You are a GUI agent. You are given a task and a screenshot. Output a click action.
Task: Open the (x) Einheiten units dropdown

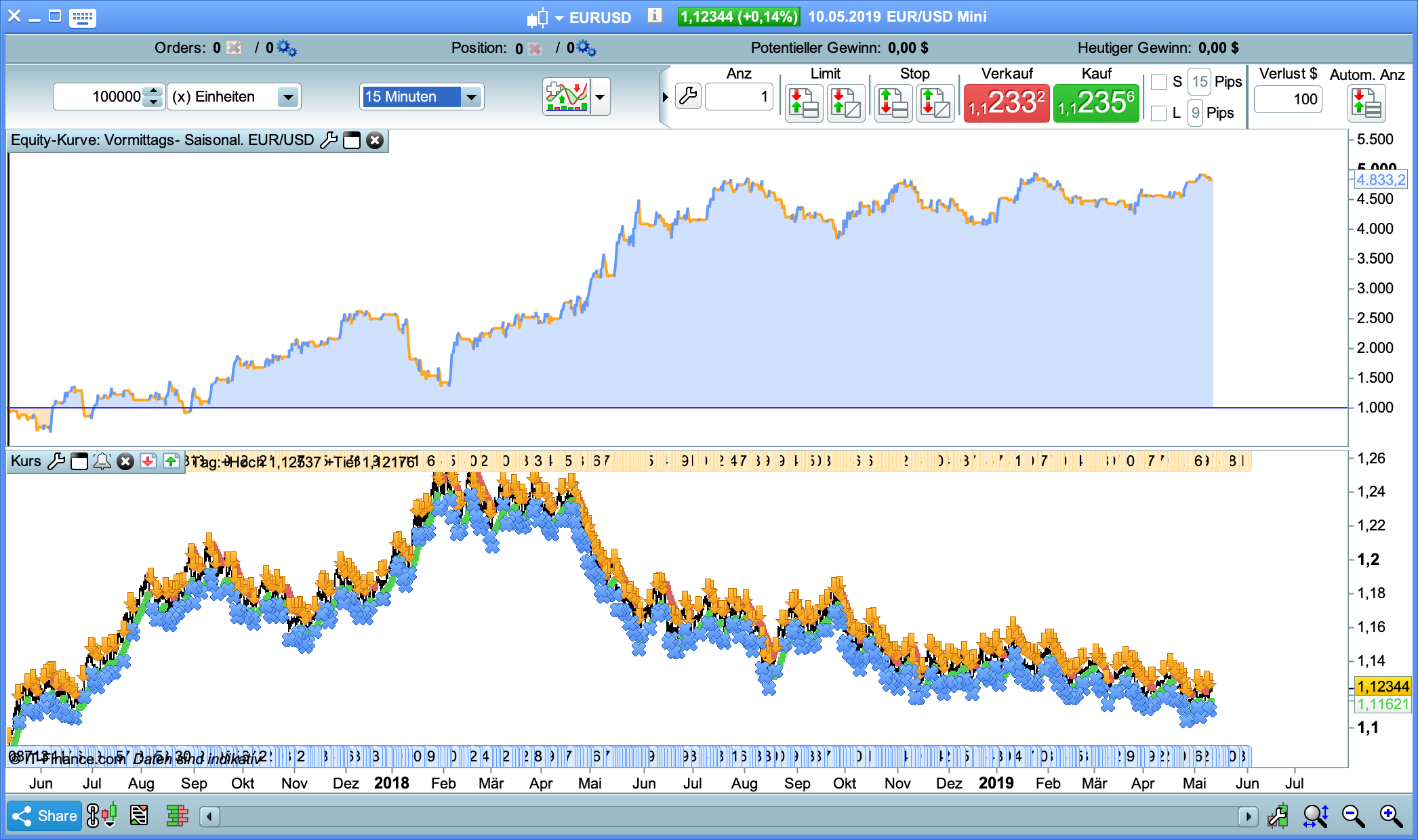(x=288, y=97)
